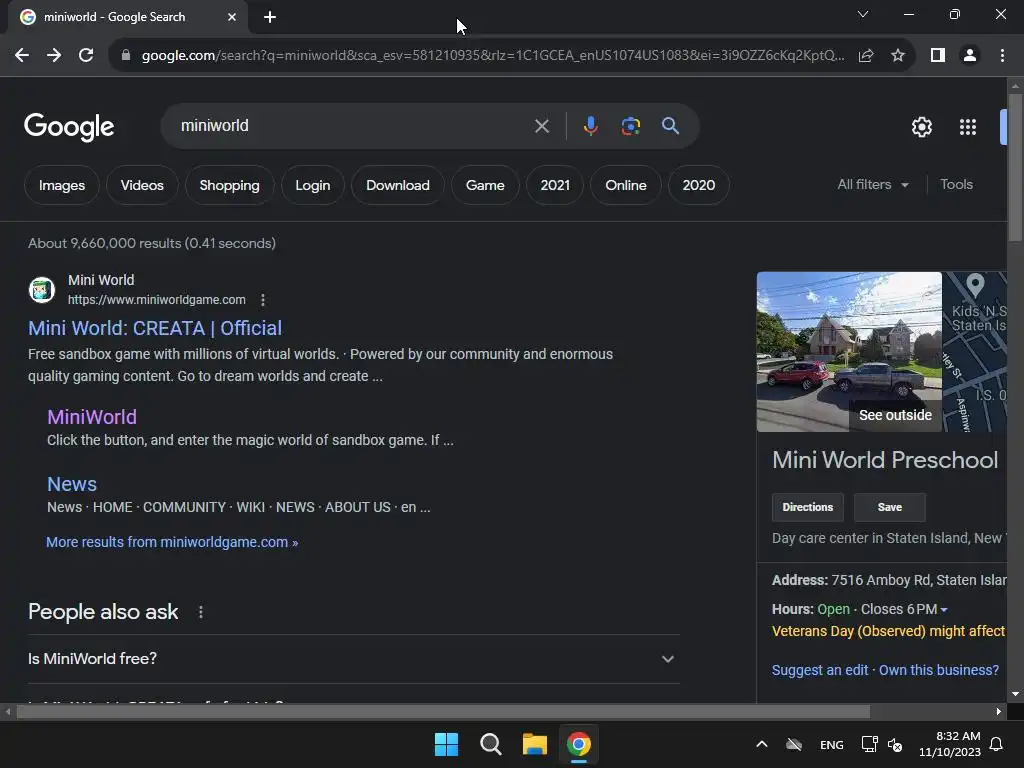
Task: Open Chrome profile menu
Action: point(970,56)
